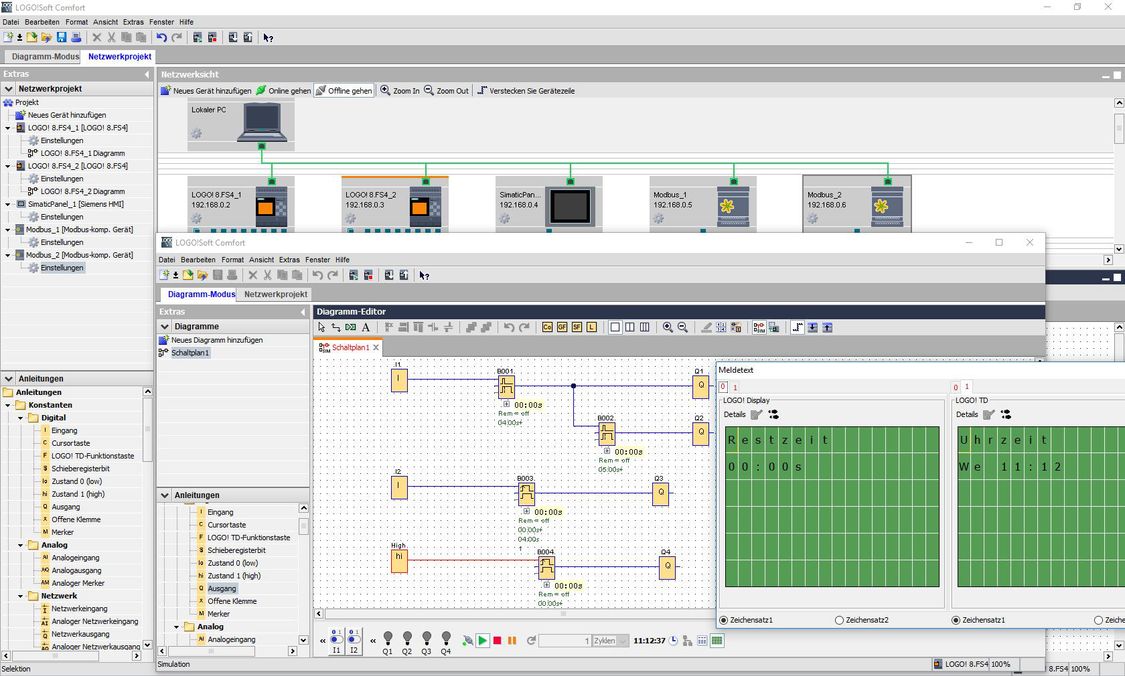This screenshot has height=676, width=1125.
Task: Click 'Neues Gerät hinzufügen' in Netzwerksicht toolbar
Action: coord(206,91)
